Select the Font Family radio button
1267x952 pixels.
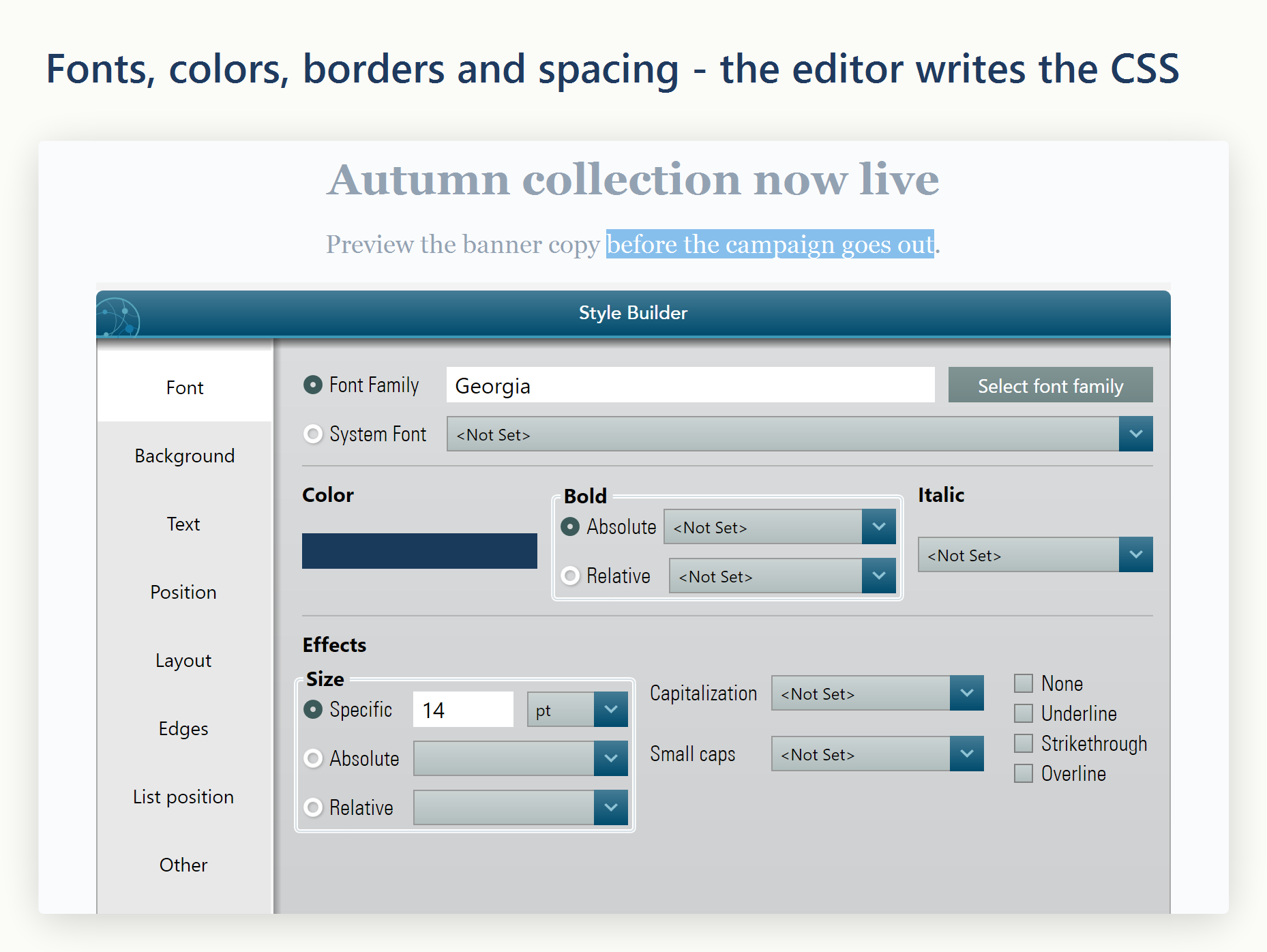pos(313,385)
